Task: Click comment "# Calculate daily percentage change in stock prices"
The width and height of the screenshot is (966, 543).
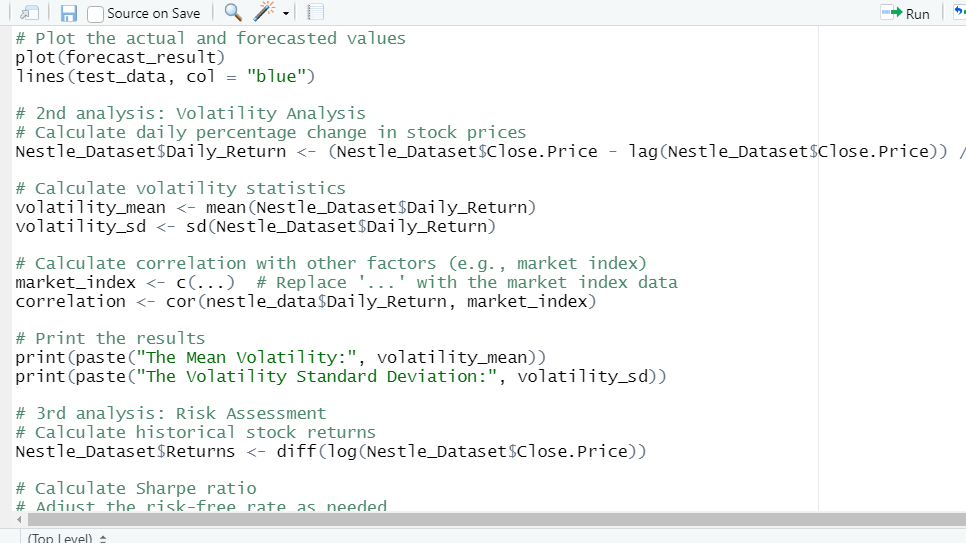Action: [x=271, y=133]
